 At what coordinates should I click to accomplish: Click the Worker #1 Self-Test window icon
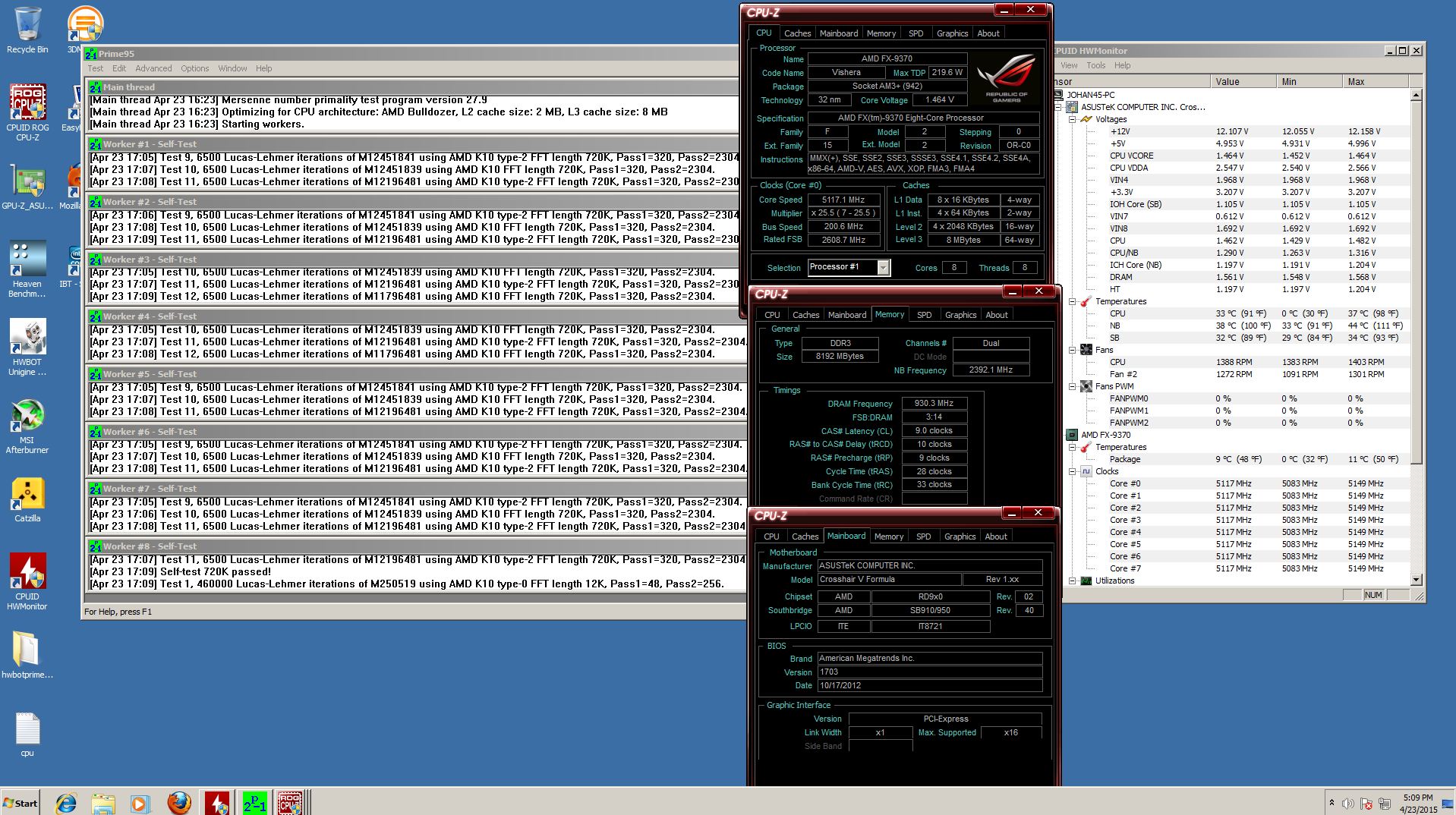pyautogui.click(x=96, y=144)
